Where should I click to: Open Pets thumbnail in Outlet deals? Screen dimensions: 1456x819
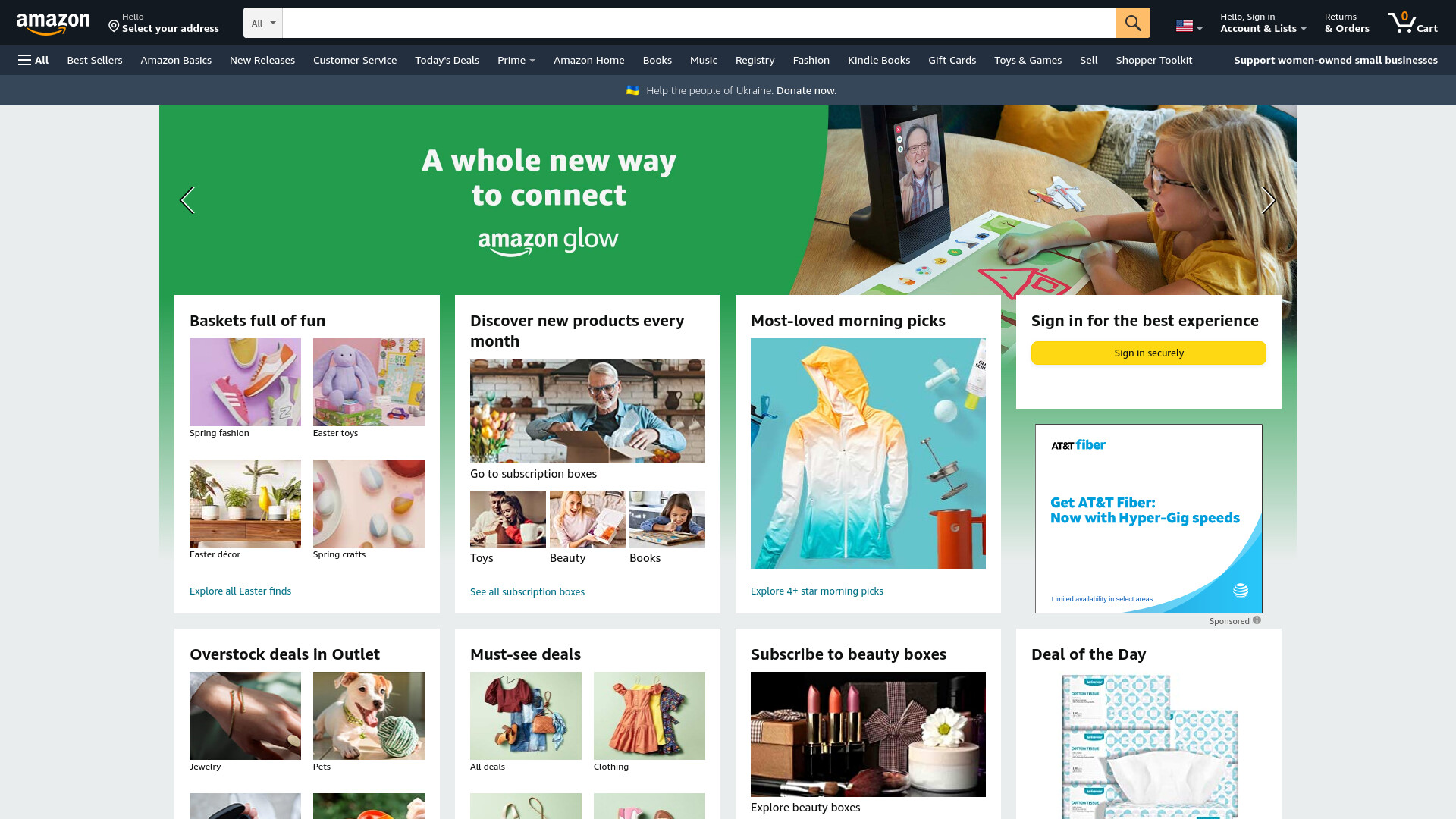point(369,716)
